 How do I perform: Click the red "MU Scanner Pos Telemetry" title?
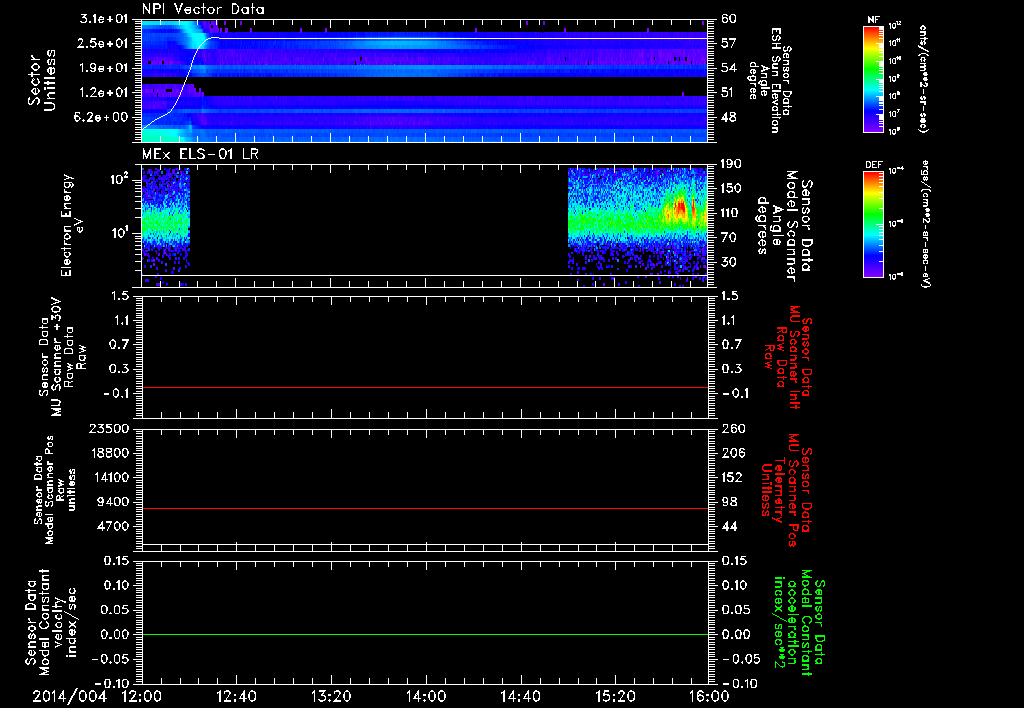tap(785, 490)
